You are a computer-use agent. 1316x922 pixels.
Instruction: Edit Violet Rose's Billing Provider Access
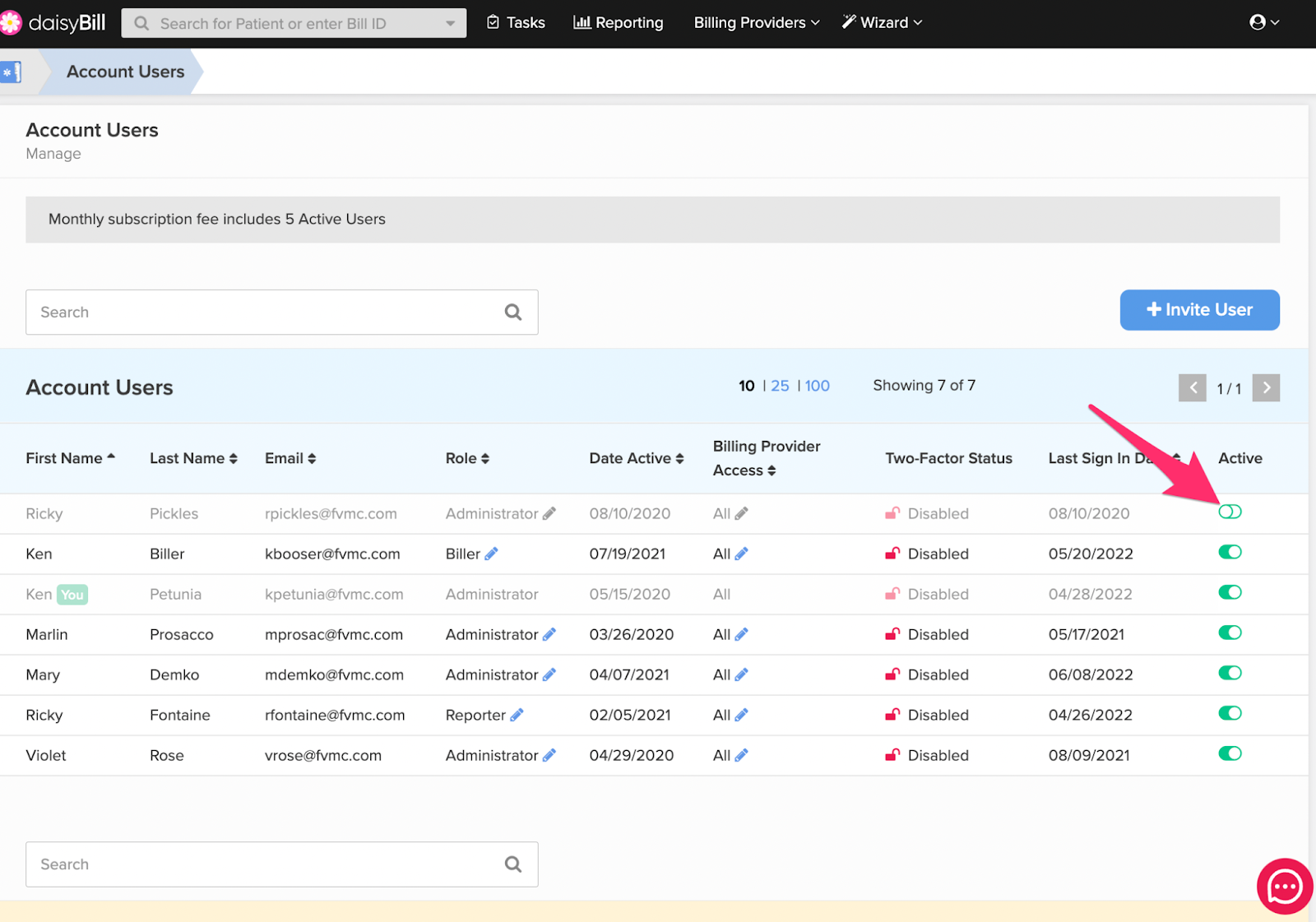click(743, 755)
